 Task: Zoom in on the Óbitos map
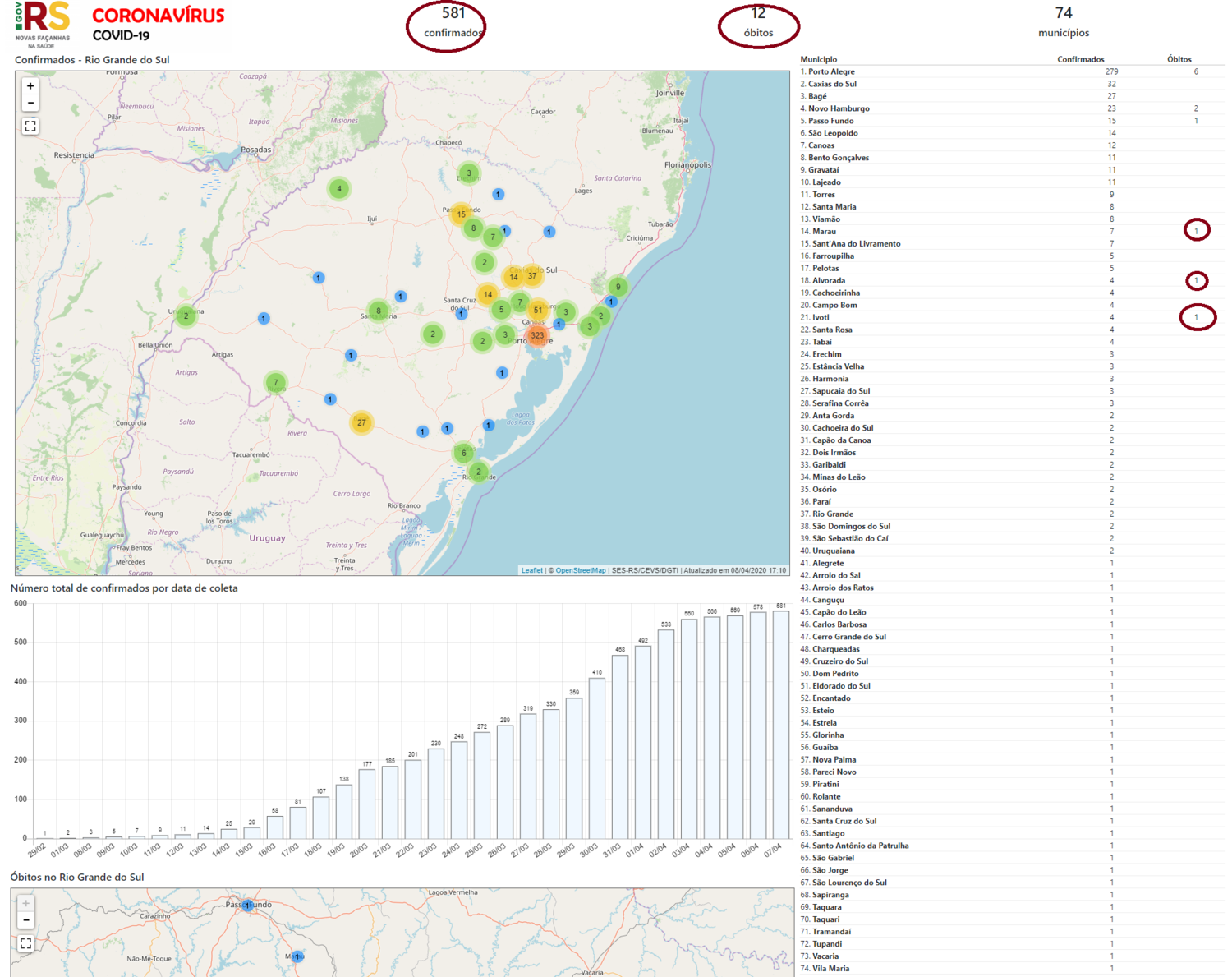coord(26,903)
